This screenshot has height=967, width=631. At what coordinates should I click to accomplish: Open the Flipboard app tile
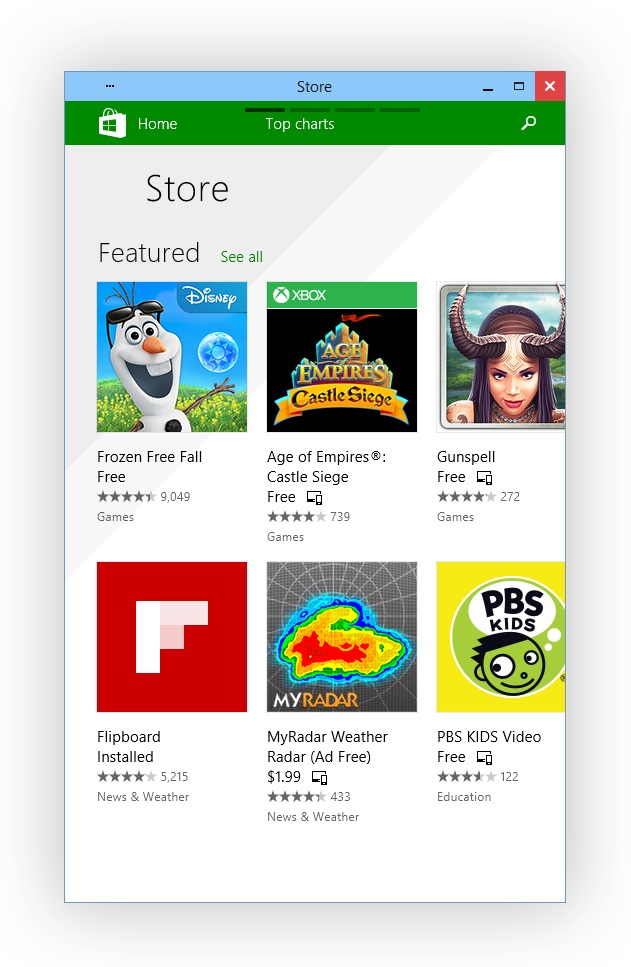click(172, 637)
